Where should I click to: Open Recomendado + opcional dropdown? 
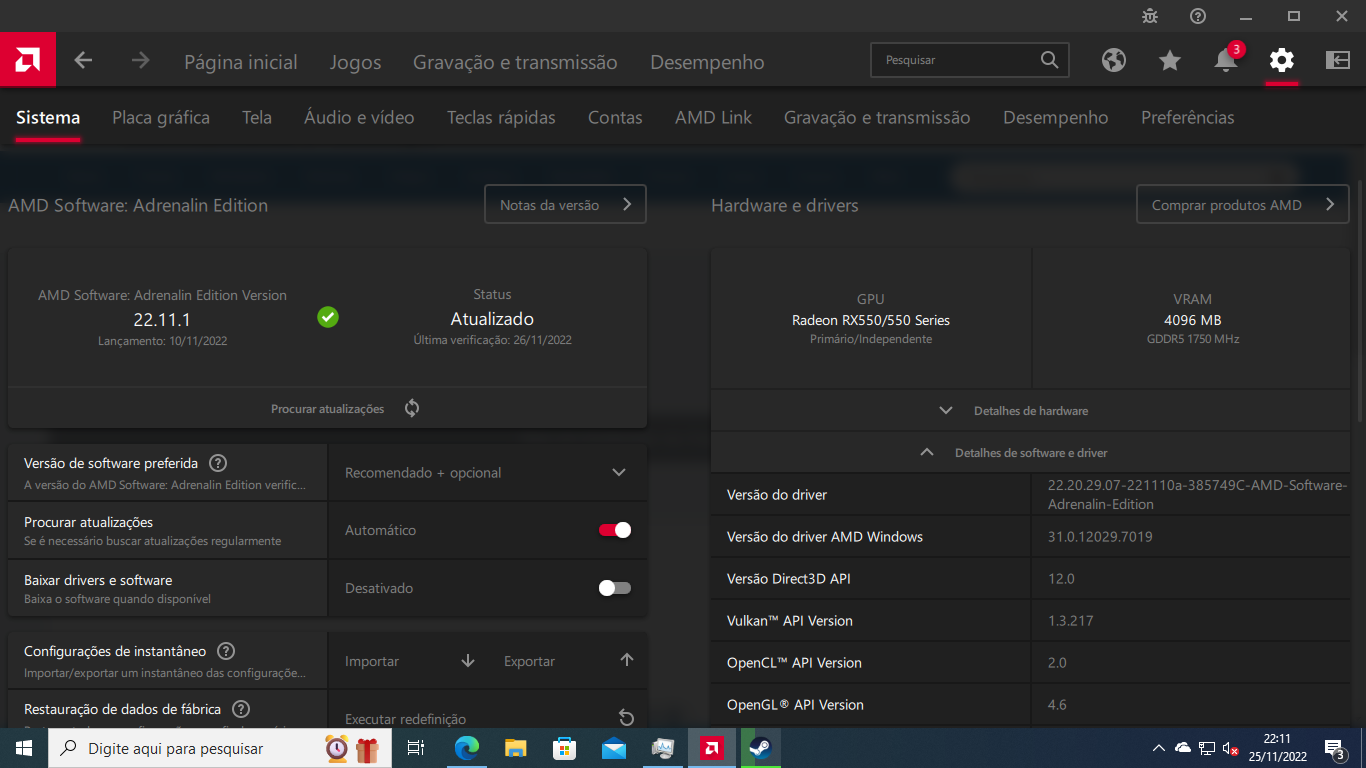click(x=487, y=472)
